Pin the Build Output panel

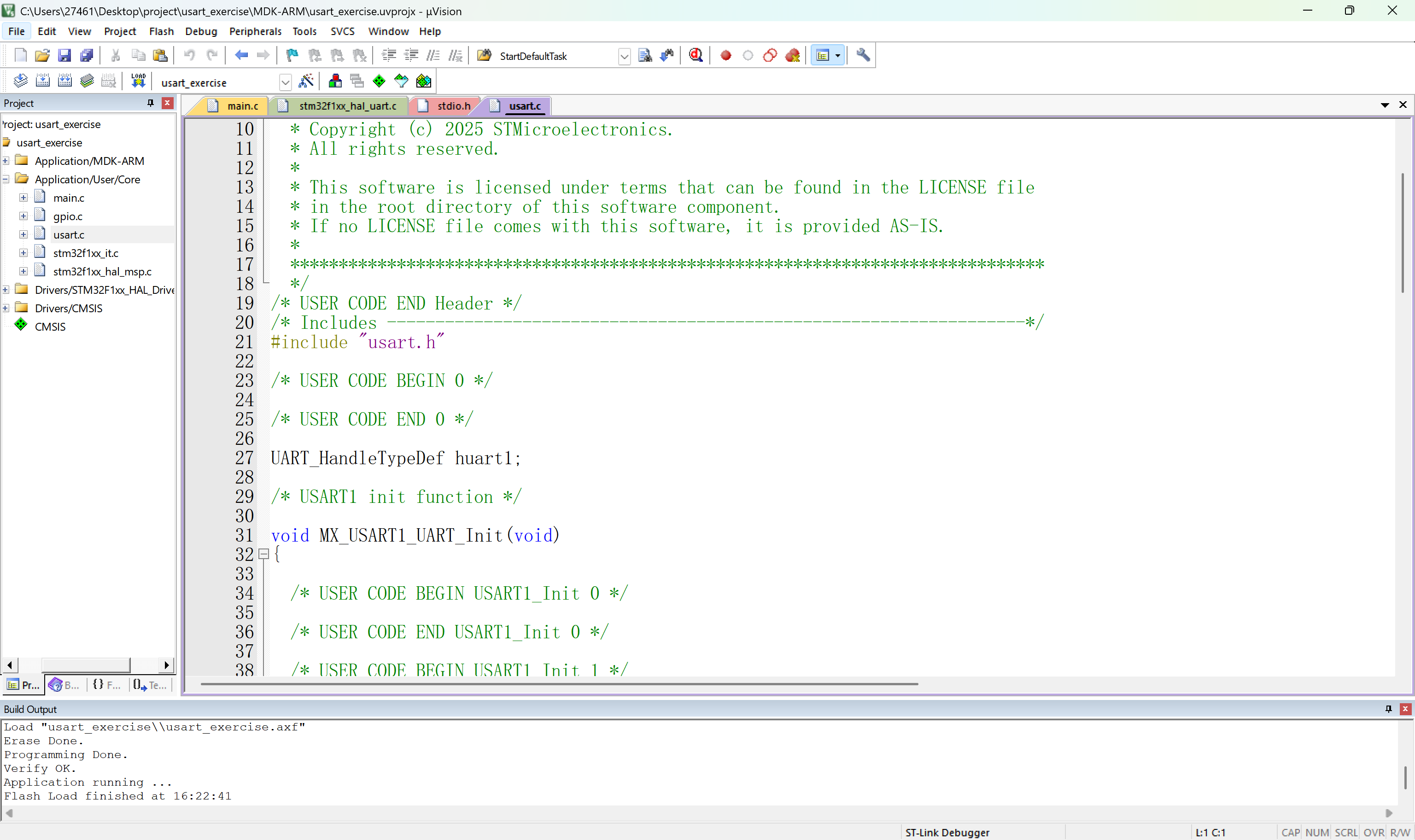tap(1388, 709)
